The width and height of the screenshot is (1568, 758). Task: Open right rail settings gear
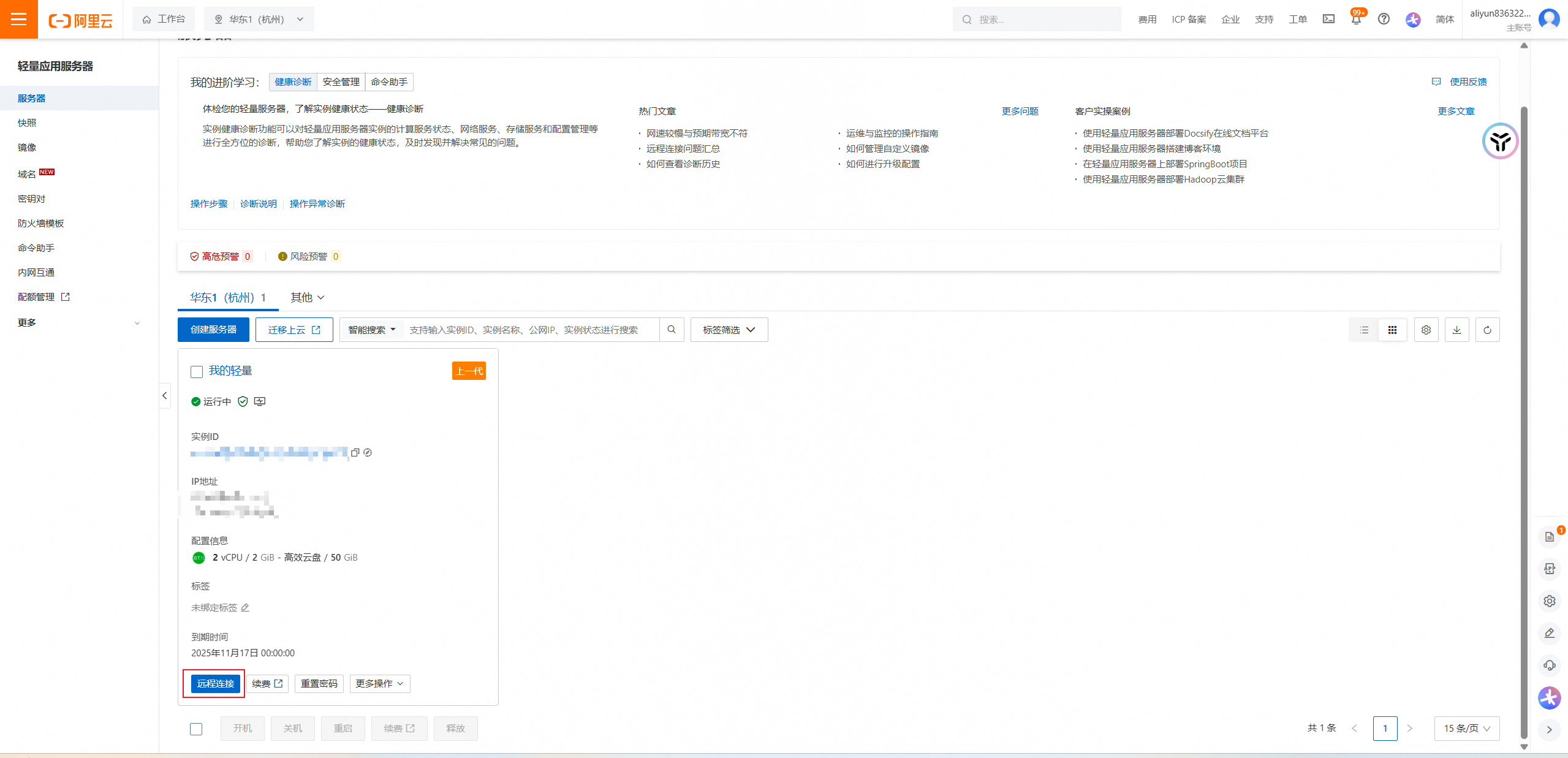pyautogui.click(x=1550, y=601)
